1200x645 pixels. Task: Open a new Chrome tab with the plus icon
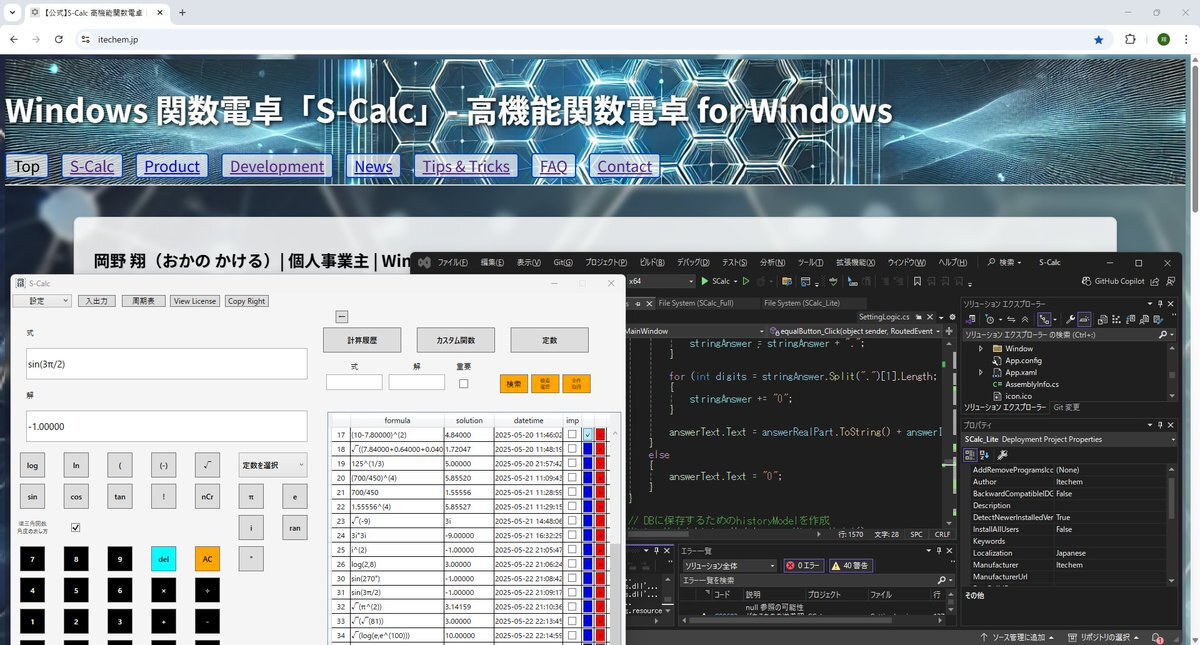point(182,12)
